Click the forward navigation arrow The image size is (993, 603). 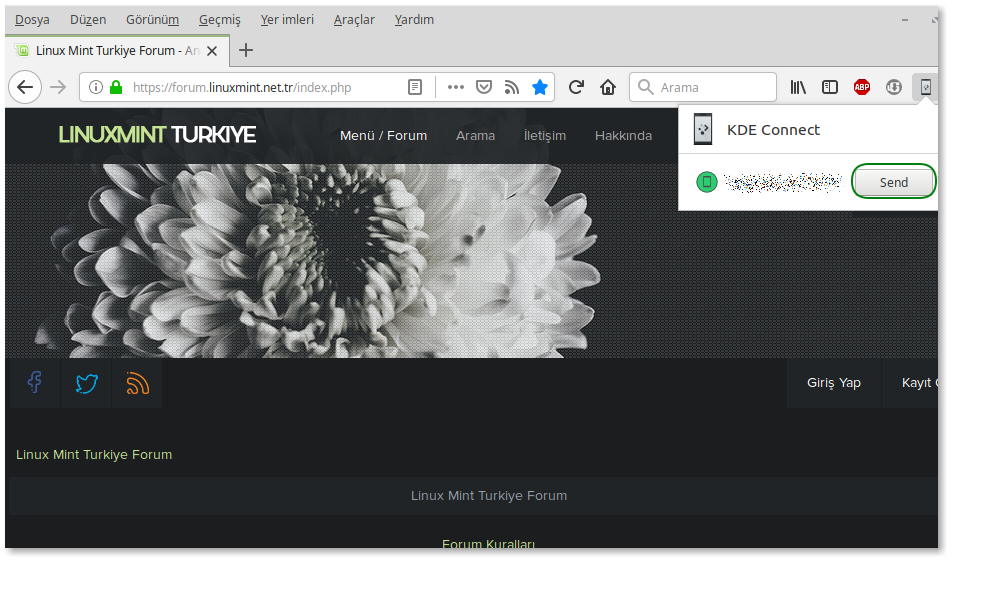pyautogui.click(x=58, y=87)
